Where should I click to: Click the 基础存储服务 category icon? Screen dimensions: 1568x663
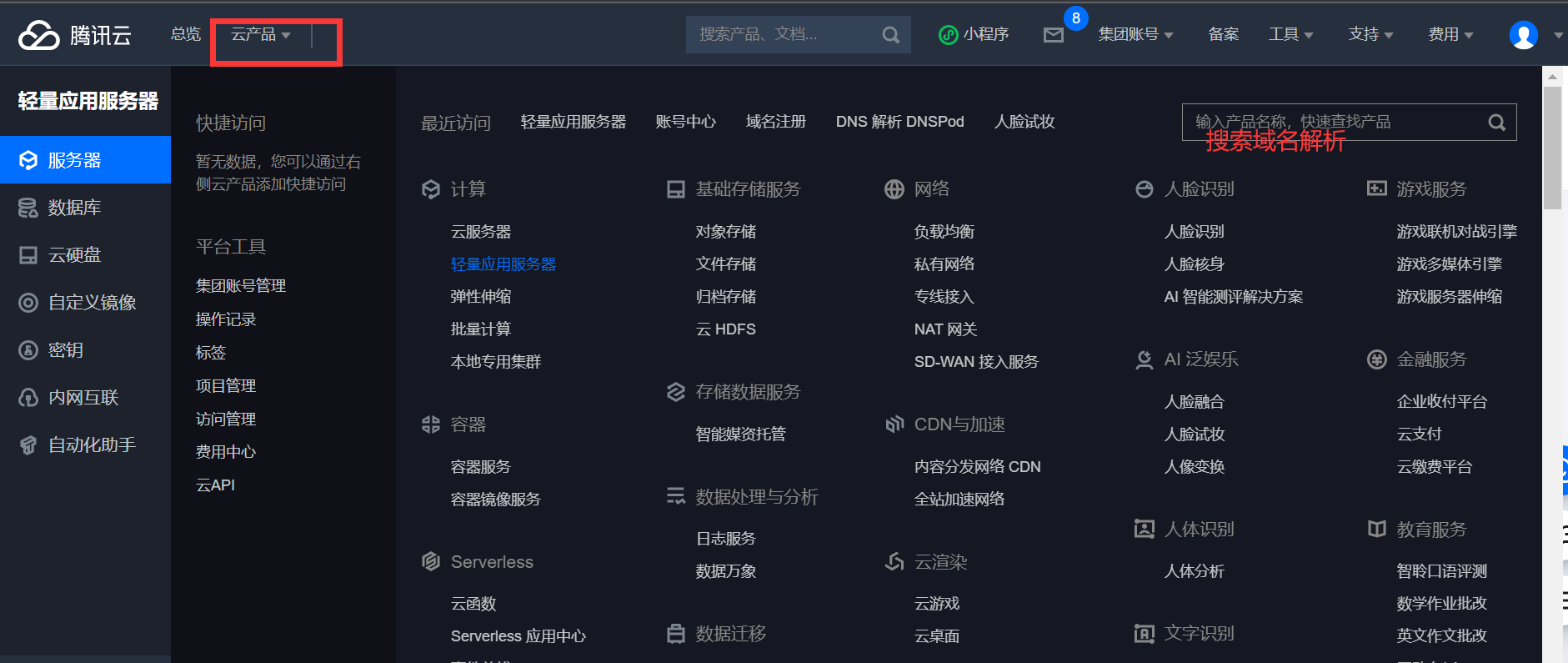point(676,189)
